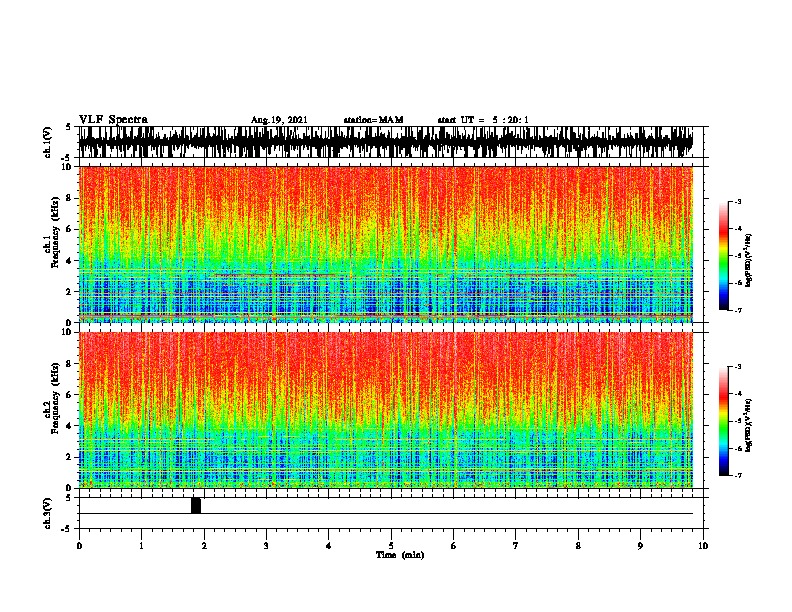The image size is (792, 612).
Task: Click the '-3' label on ch.1 colorbar
Action: click(738, 201)
